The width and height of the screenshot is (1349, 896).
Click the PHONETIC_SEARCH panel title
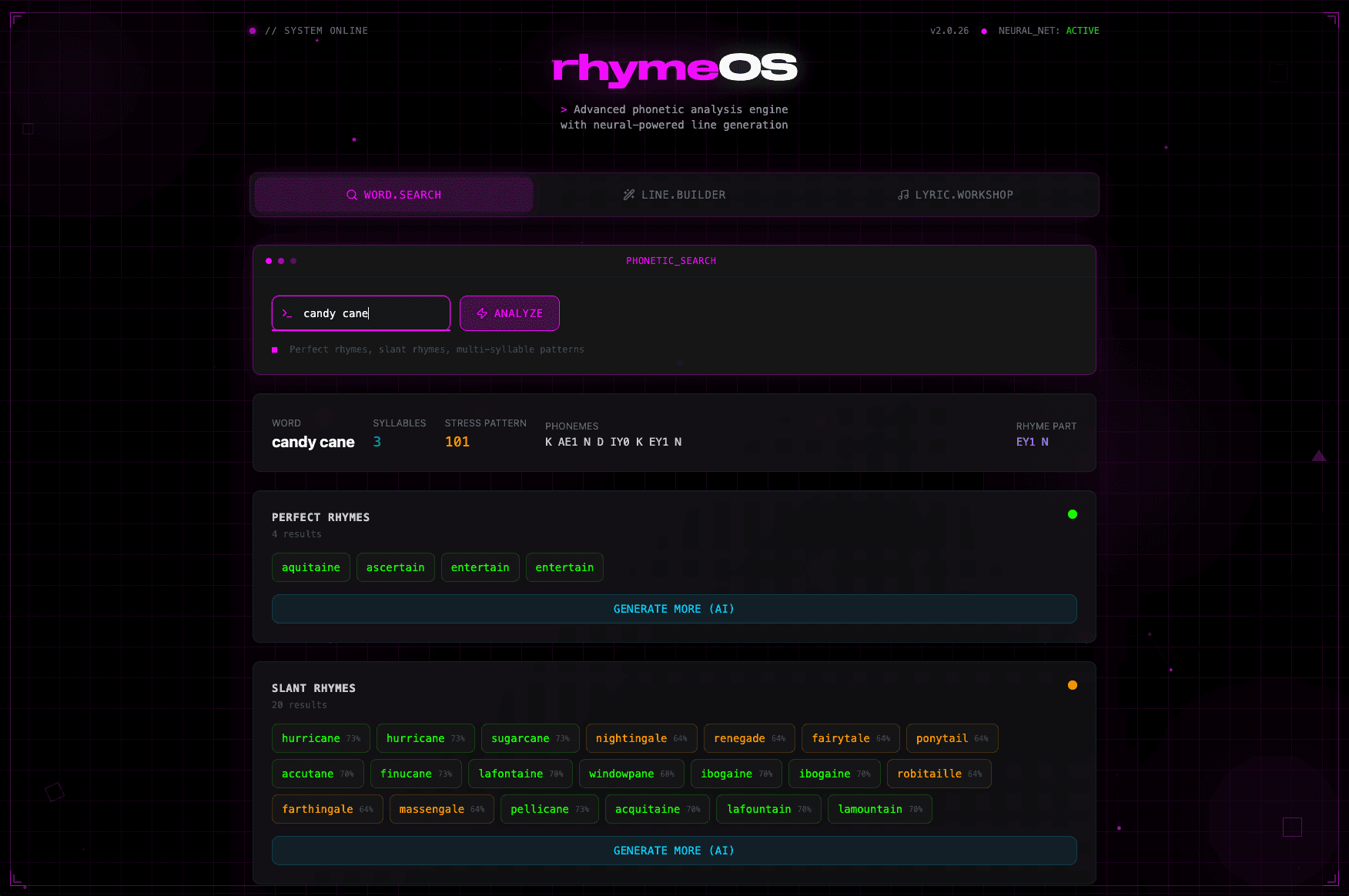click(671, 261)
